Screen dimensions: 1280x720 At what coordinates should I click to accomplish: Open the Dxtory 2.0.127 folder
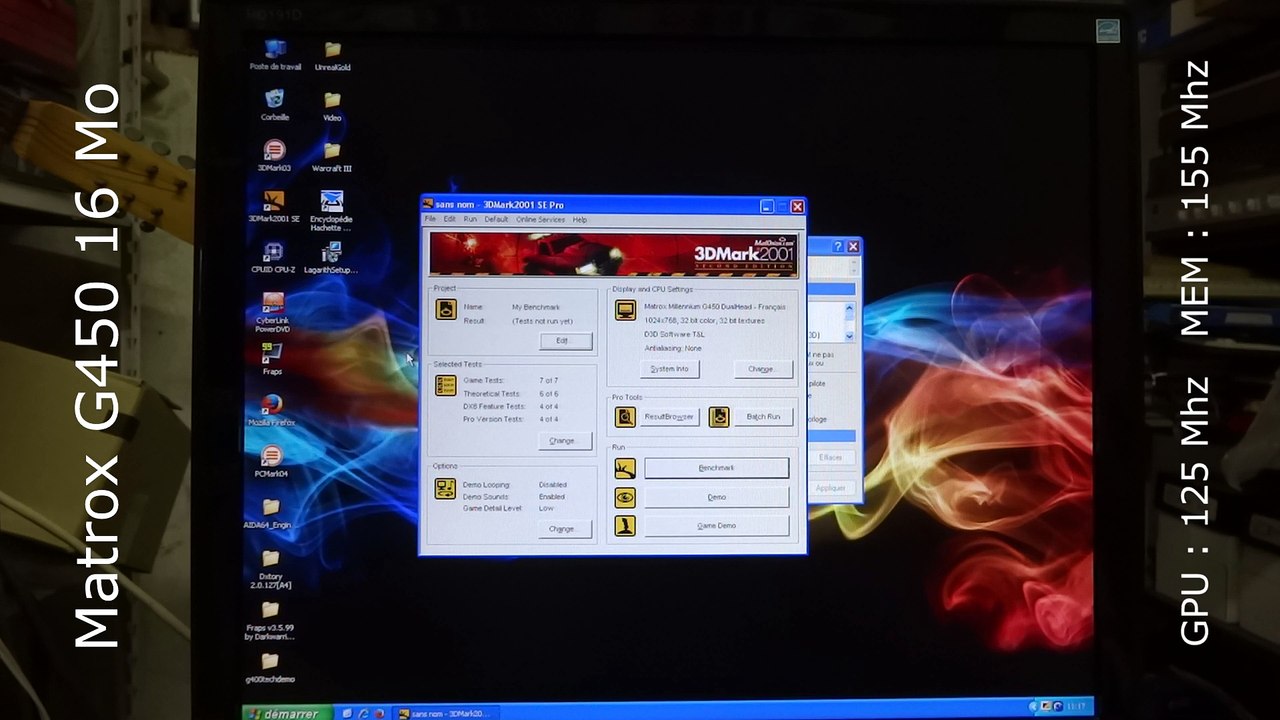point(270,568)
